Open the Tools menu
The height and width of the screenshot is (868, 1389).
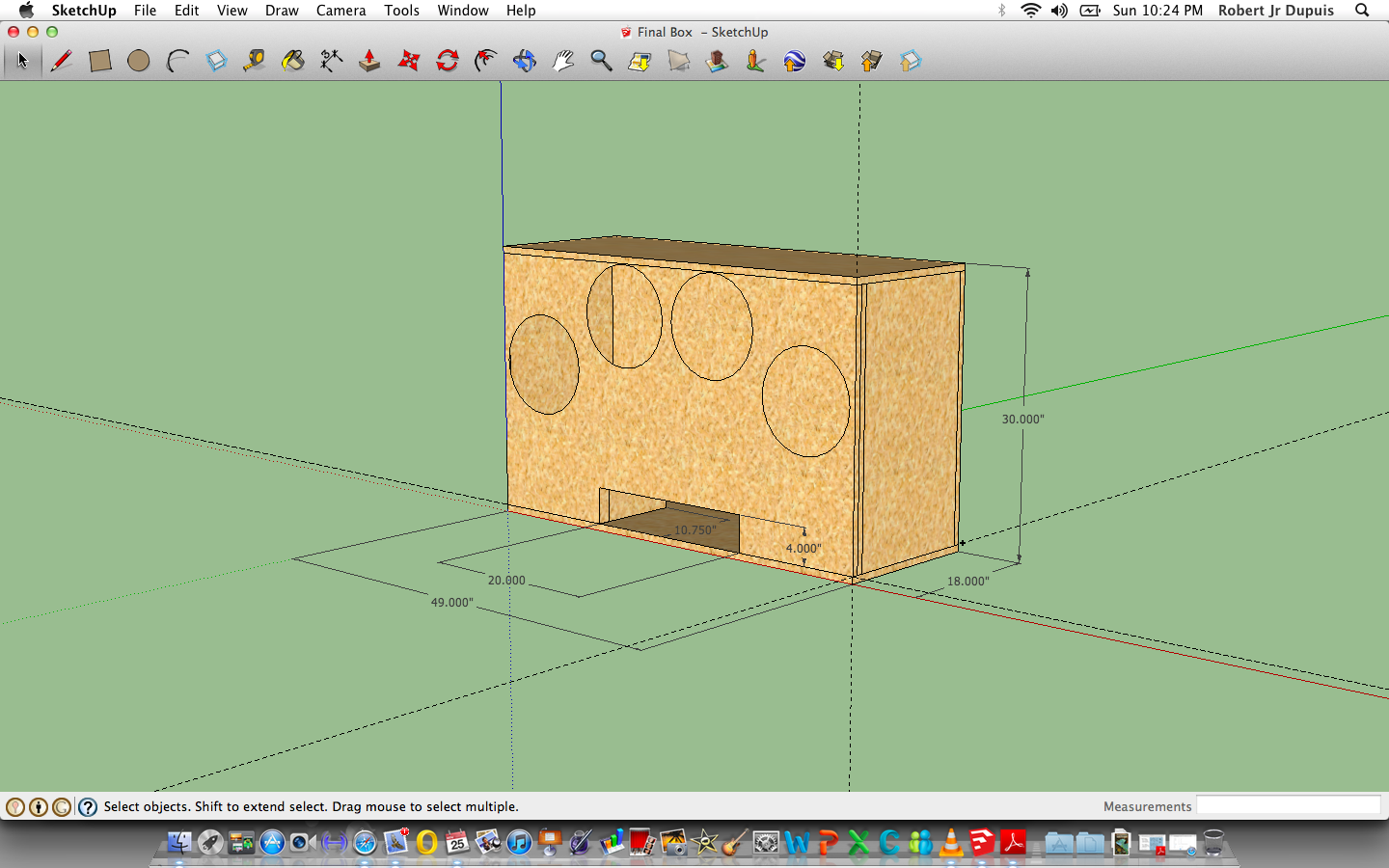pos(401,11)
